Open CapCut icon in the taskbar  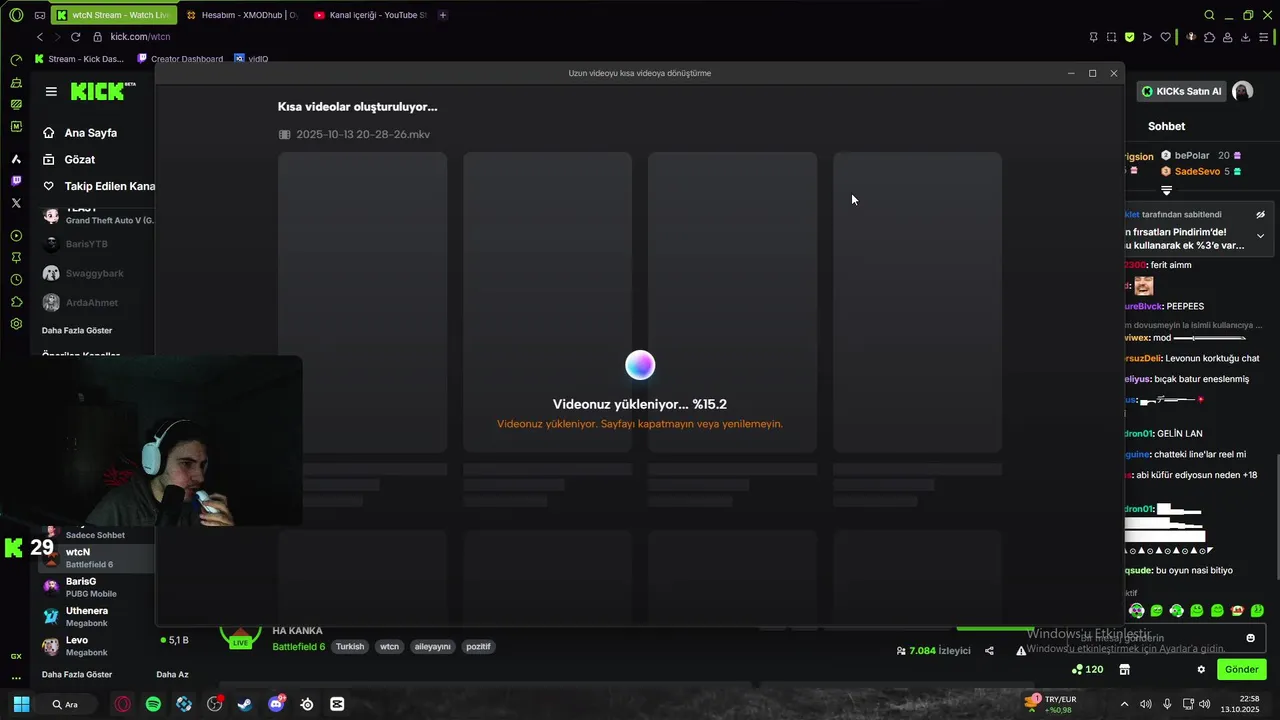pyautogui.click(x=337, y=704)
